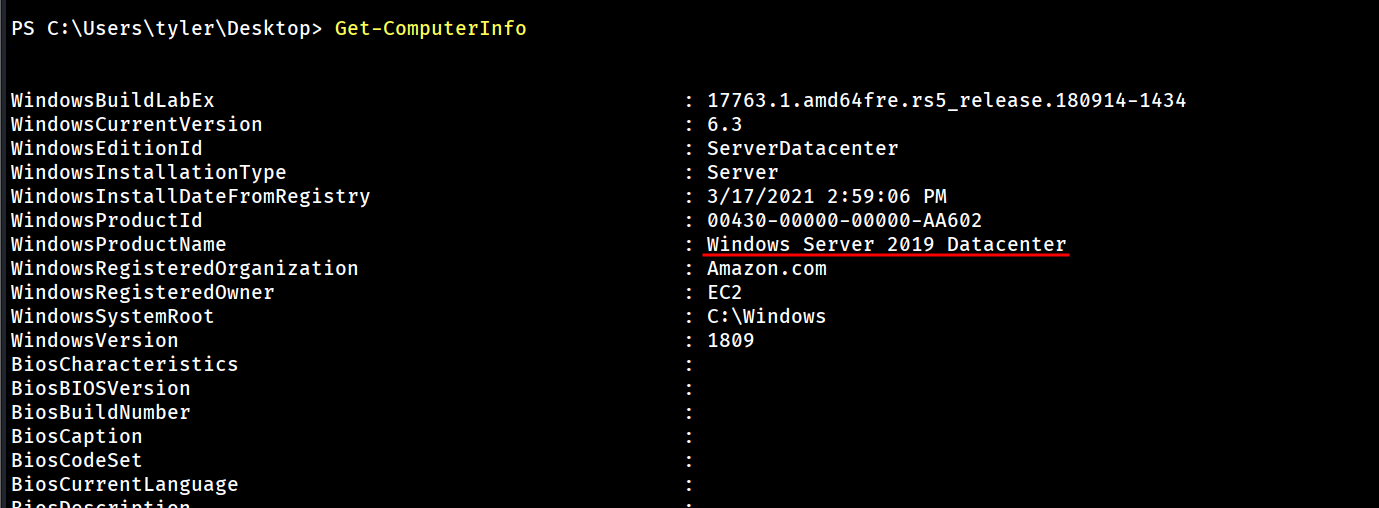This screenshot has width=1379, height=508.
Task: Click the BiosCurrentLanguage property name
Action: click(x=124, y=485)
